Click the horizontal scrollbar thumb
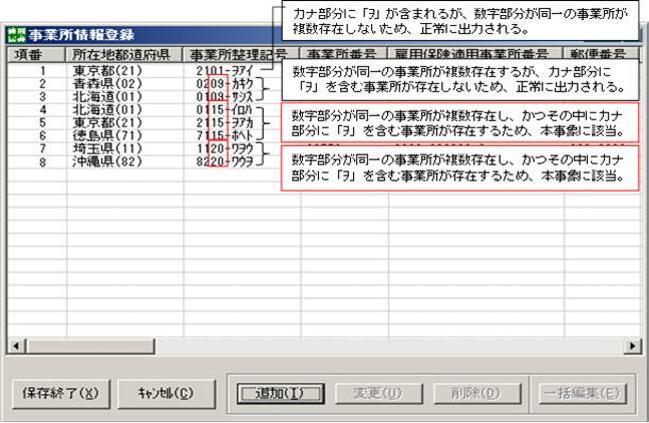The height and width of the screenshot is (423, 649). tap(88, 345)
